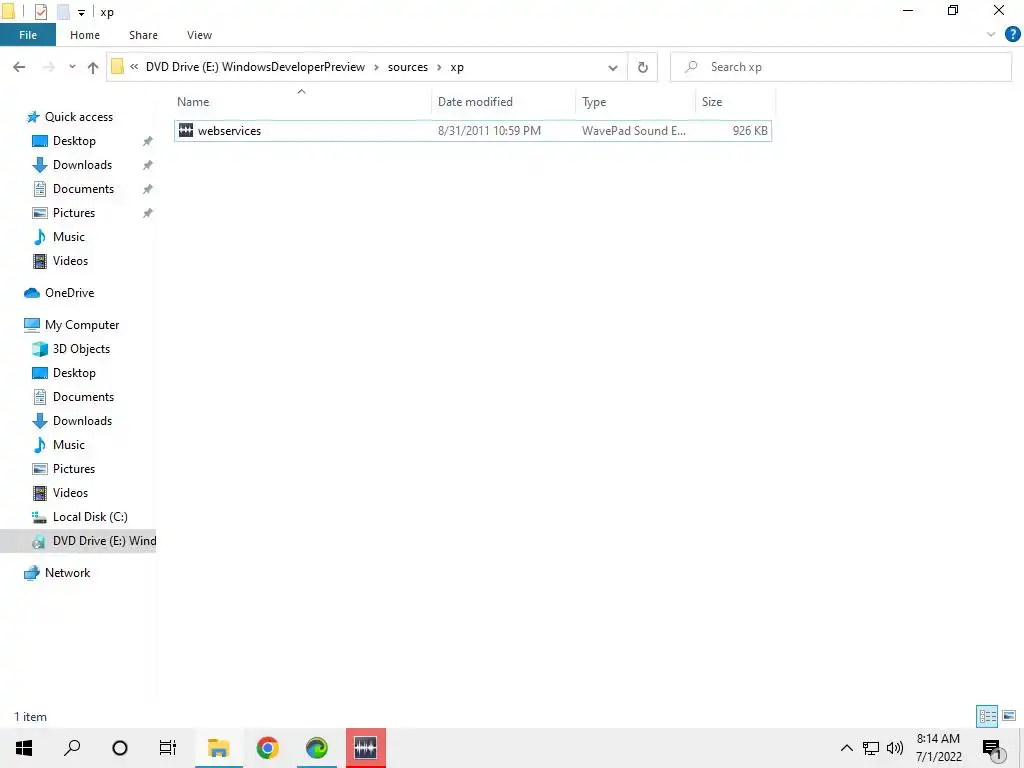This screenshot has width=1024, height=768.
Task: Open Network in navigation pane
Action: [67, 573]
